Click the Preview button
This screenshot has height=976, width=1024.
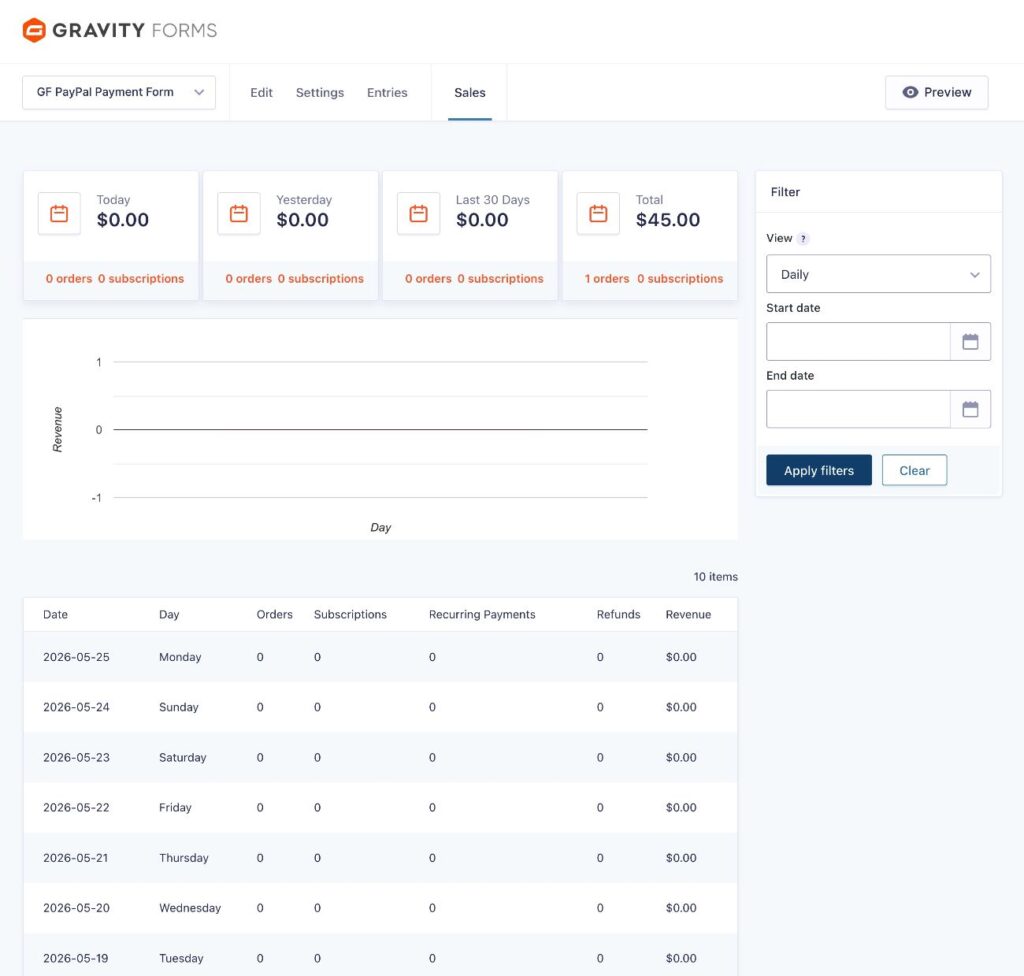[936, 92]
